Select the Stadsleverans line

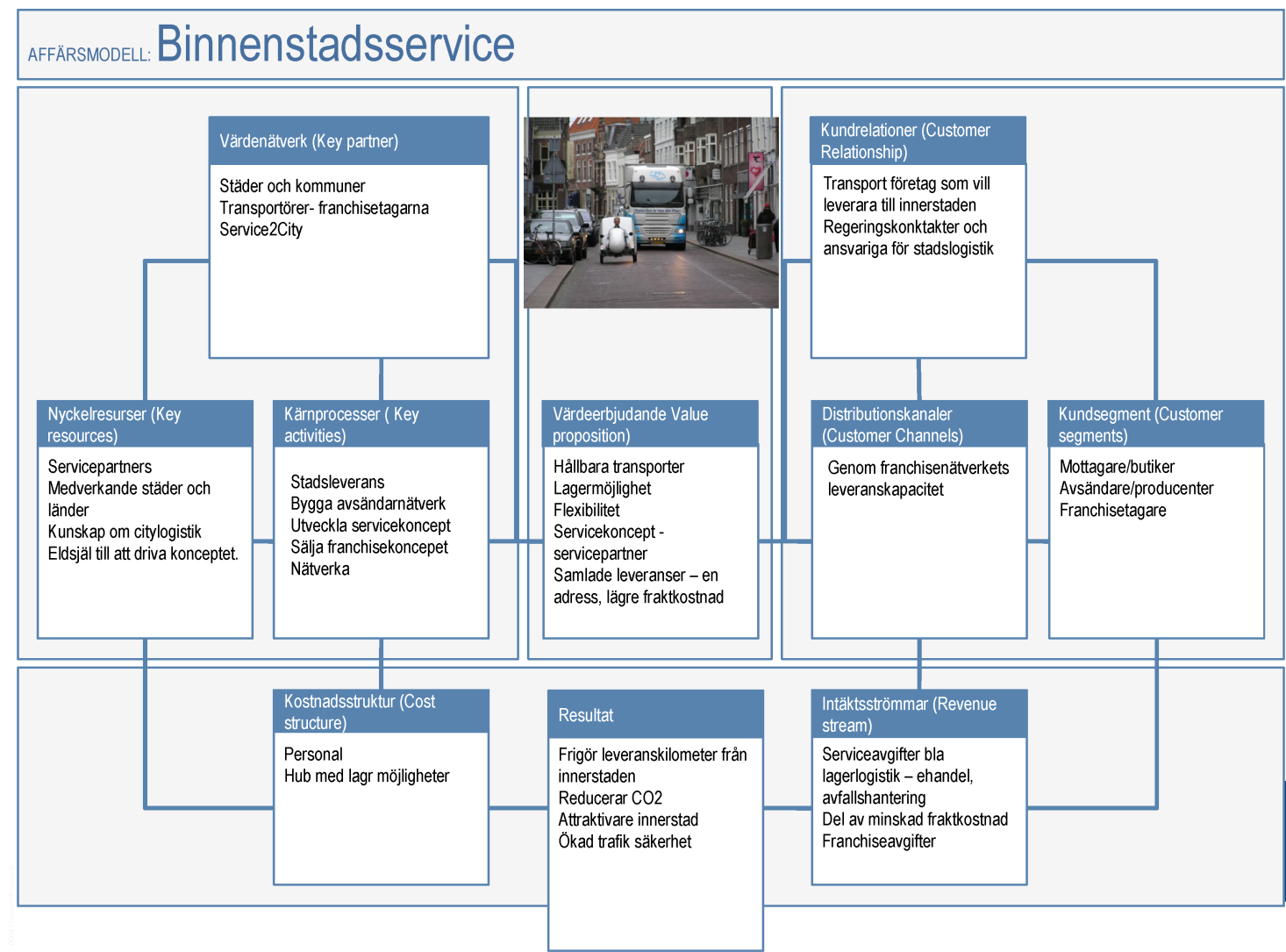(337, 483)
